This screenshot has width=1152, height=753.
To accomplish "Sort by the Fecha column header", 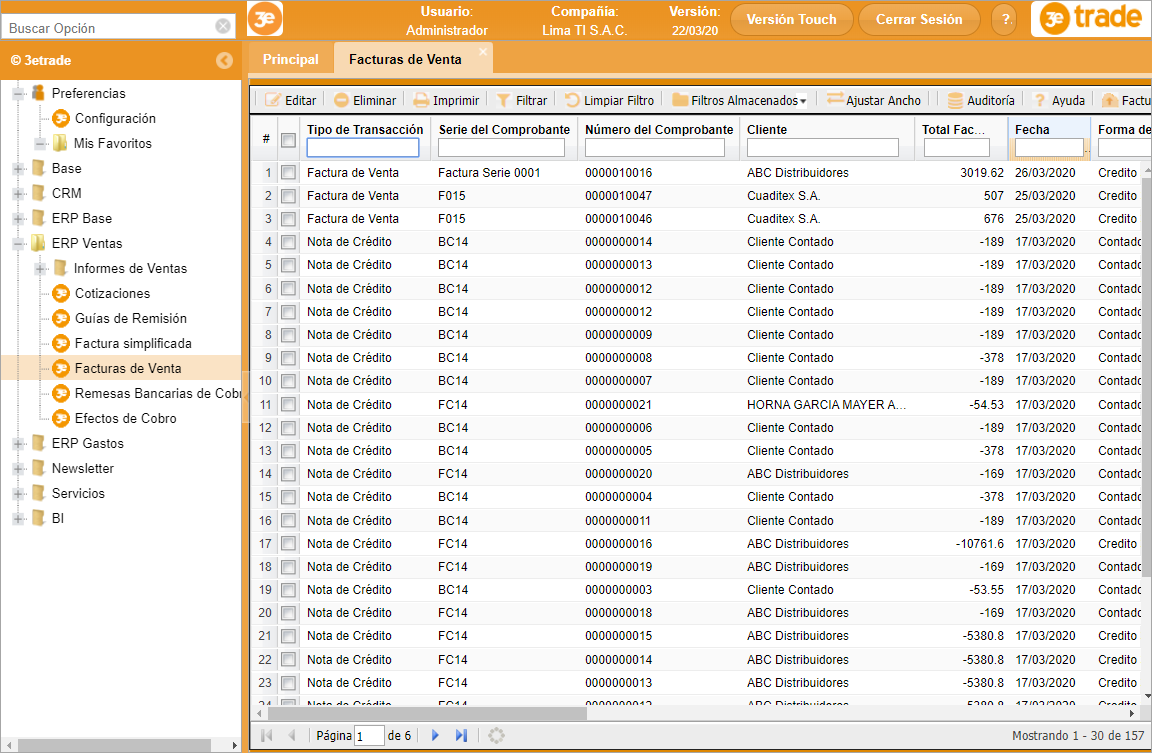I will (x=1032, y=129).
